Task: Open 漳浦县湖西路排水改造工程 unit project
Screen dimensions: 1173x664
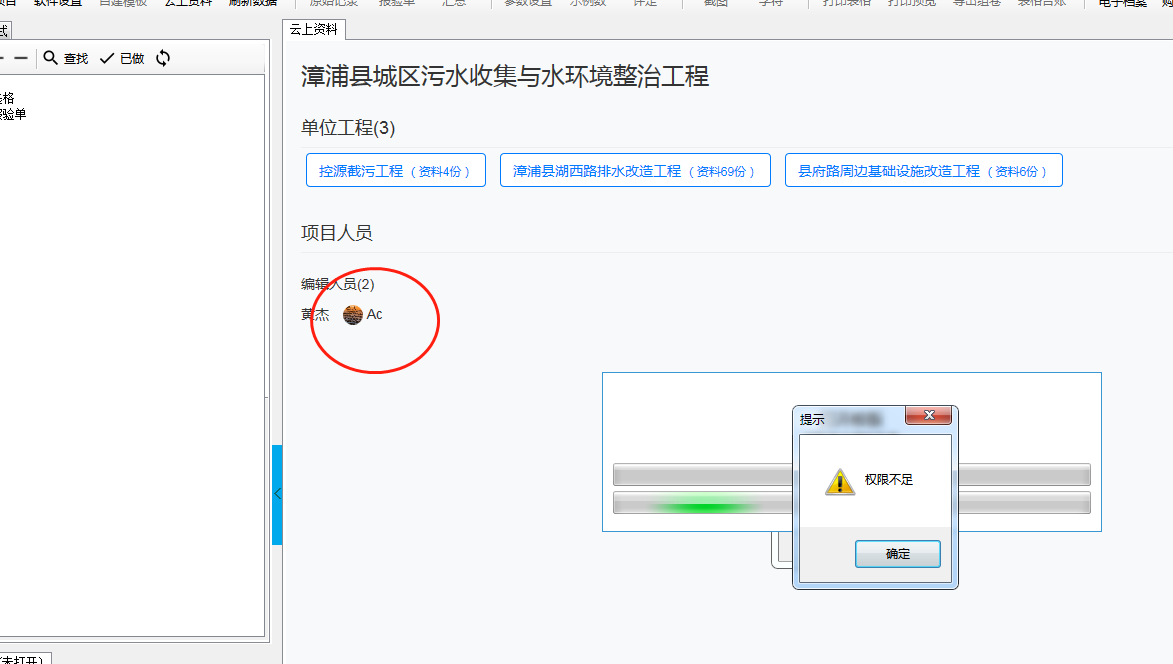Action: [634, 171]
